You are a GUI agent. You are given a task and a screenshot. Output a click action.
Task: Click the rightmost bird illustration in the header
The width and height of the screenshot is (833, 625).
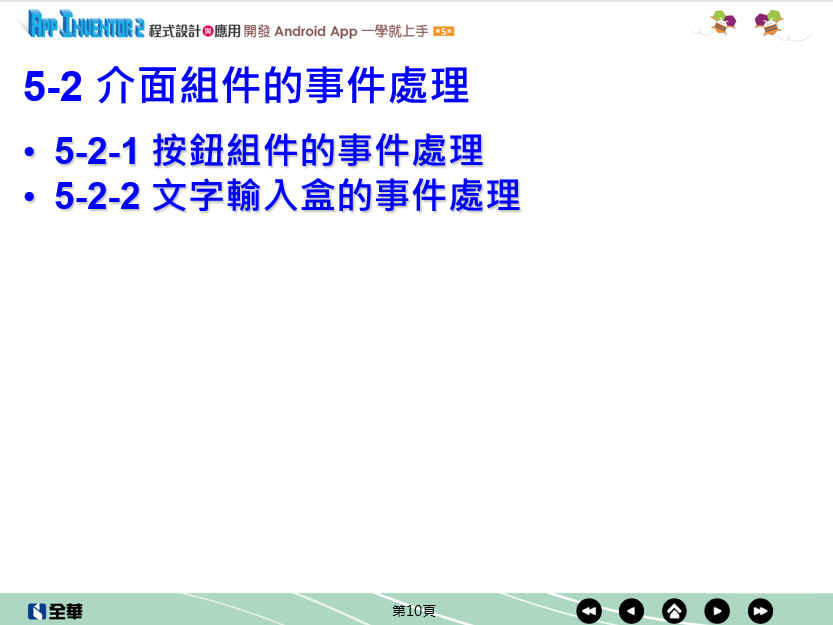tap(769, 22)
